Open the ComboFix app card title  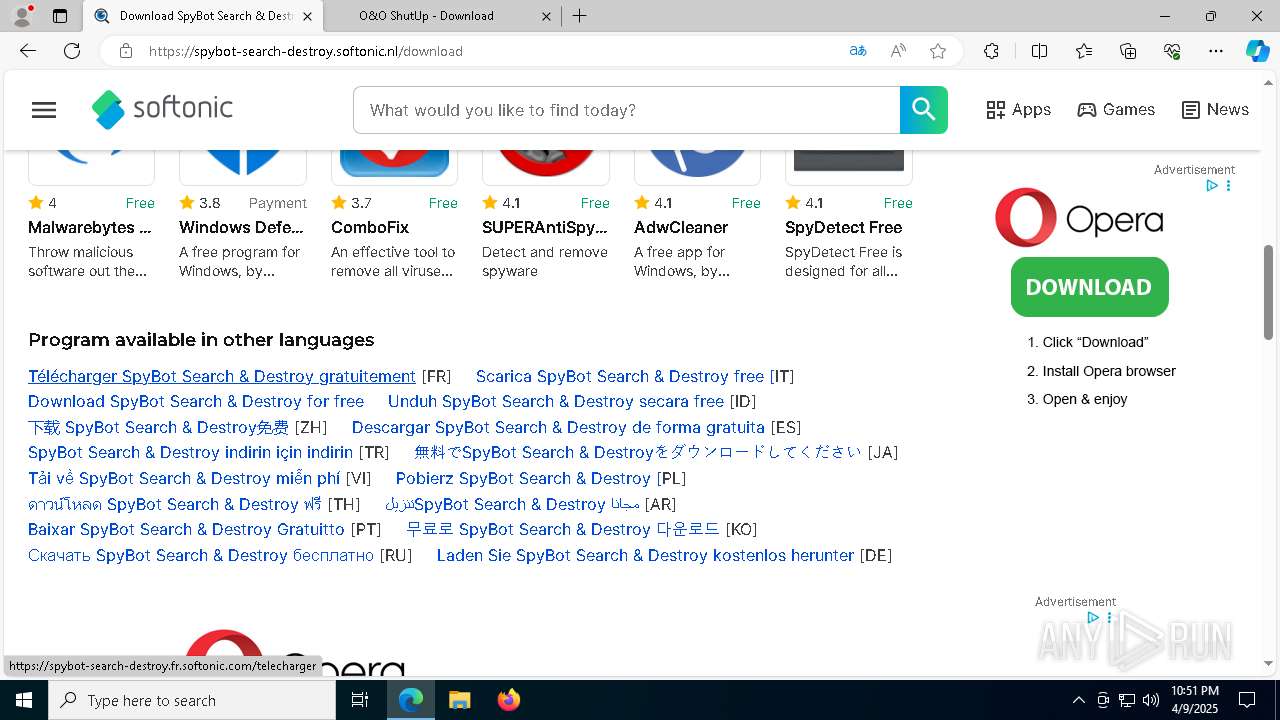click(x=370, y=227)
